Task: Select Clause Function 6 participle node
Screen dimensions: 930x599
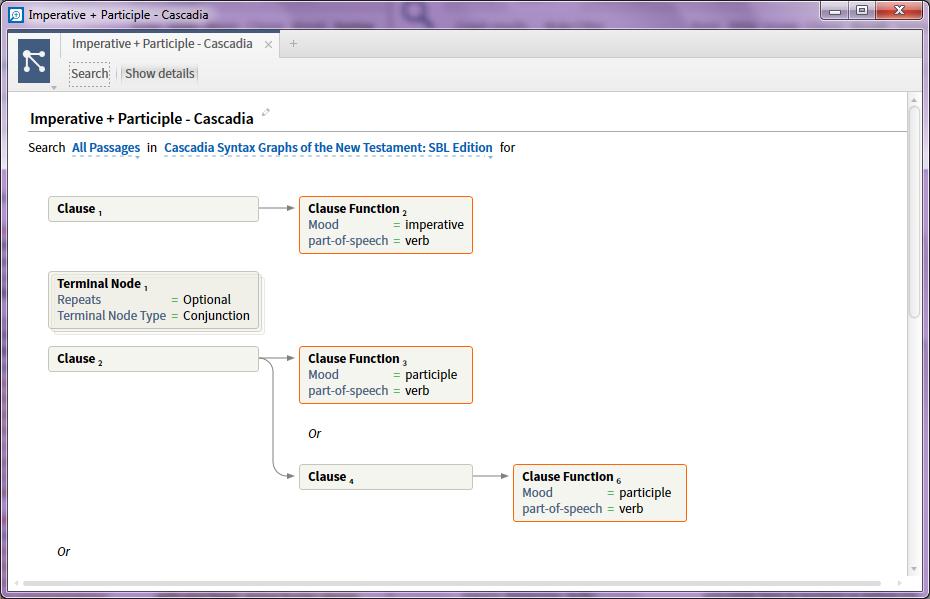Action: click(599, 493)
